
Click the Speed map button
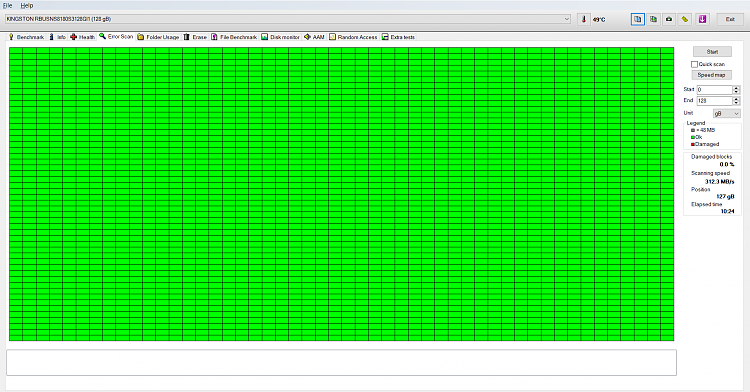click(711, 75)
